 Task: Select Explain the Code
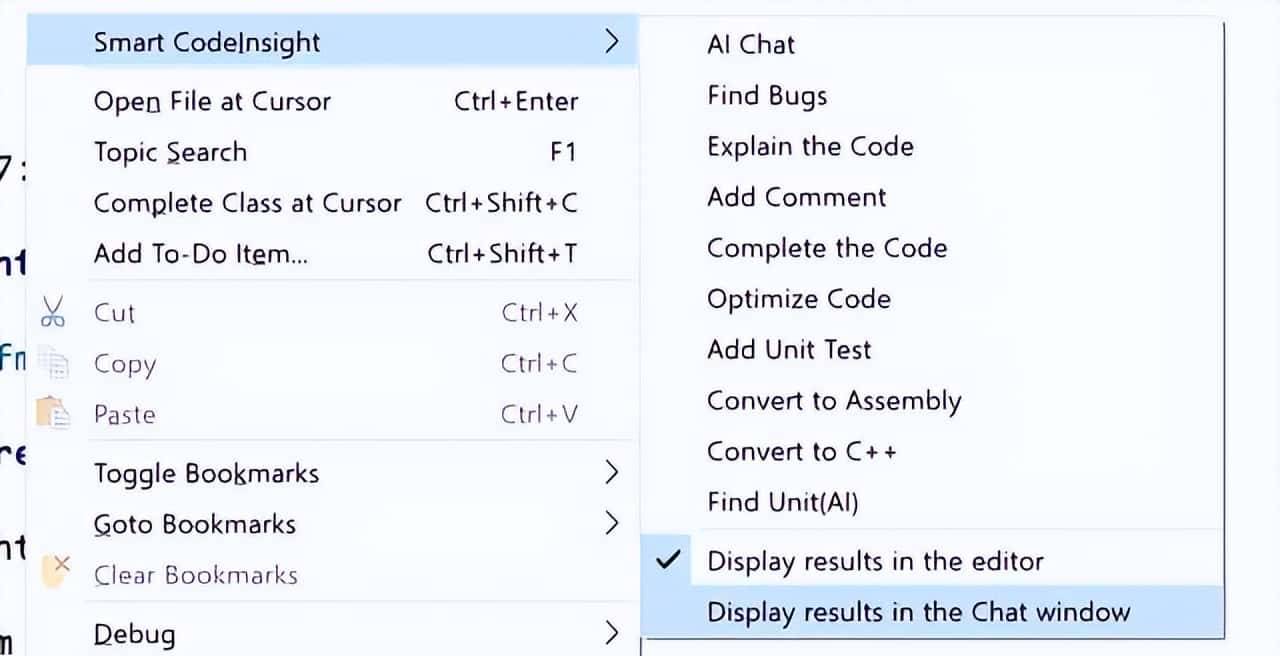(x=810, y=146)
